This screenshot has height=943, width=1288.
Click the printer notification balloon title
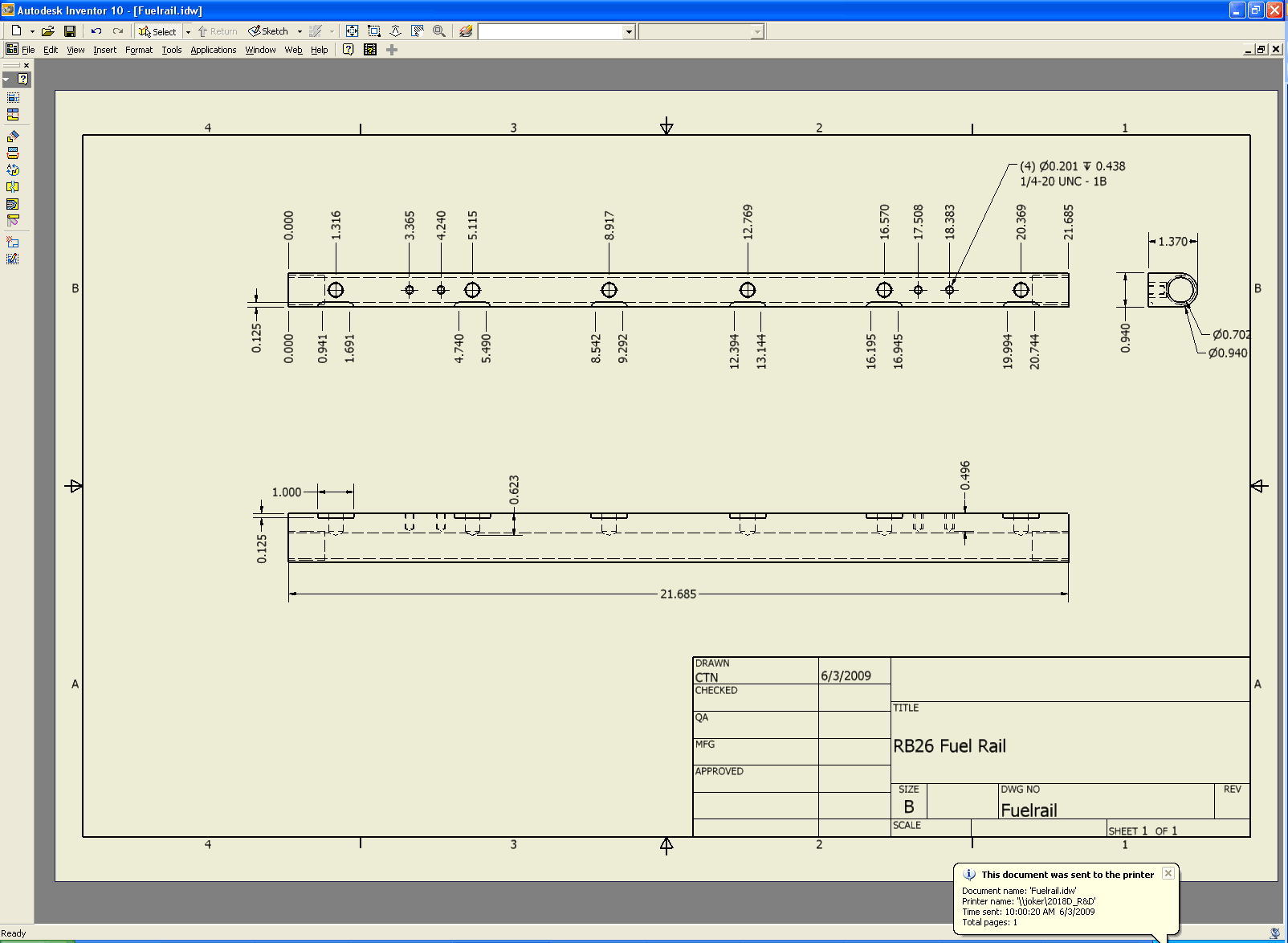(1068, 875)
